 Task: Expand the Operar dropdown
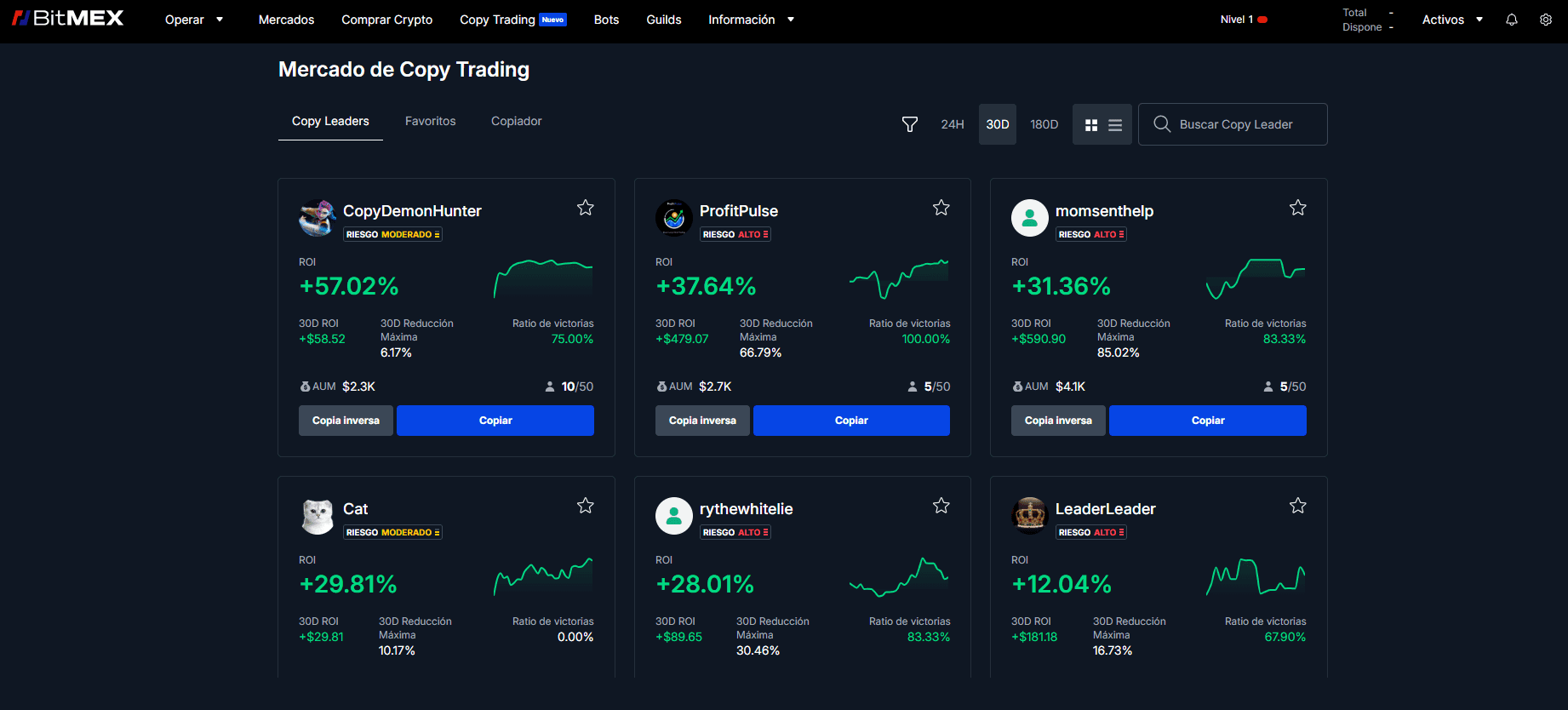(194, 20)
